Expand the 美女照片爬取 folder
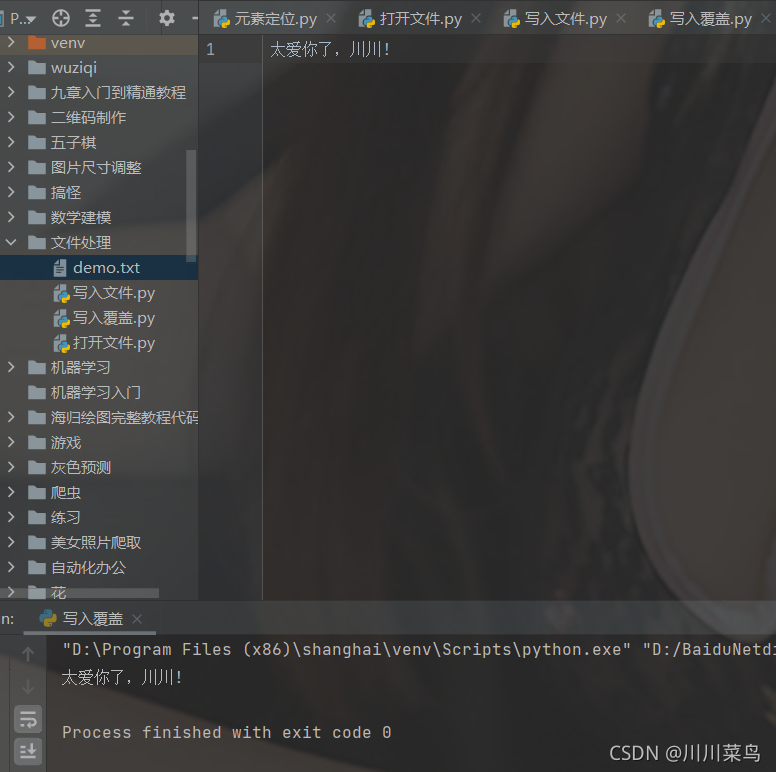 coord(11,542)
